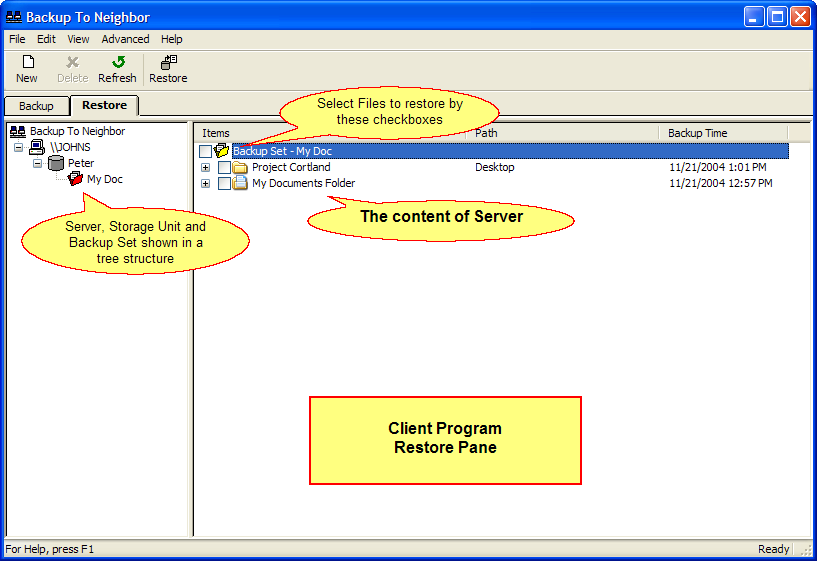Select the Peter storage unit icon

point(56,163)
